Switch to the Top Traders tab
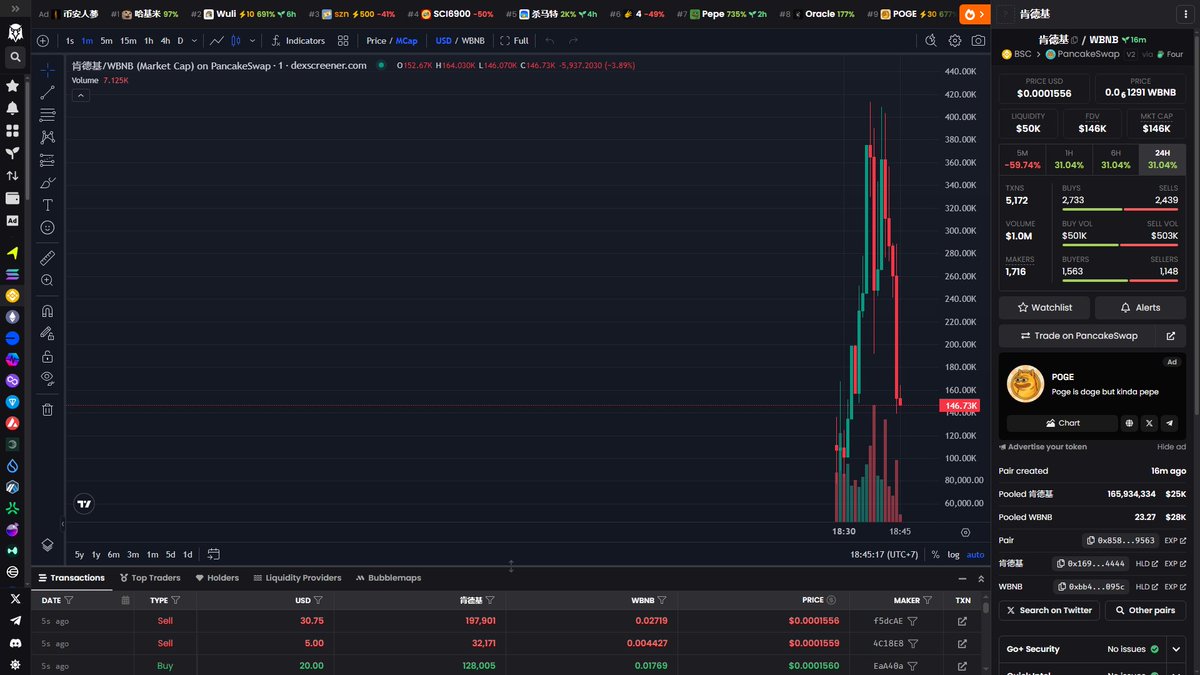 tap(150, 578)
